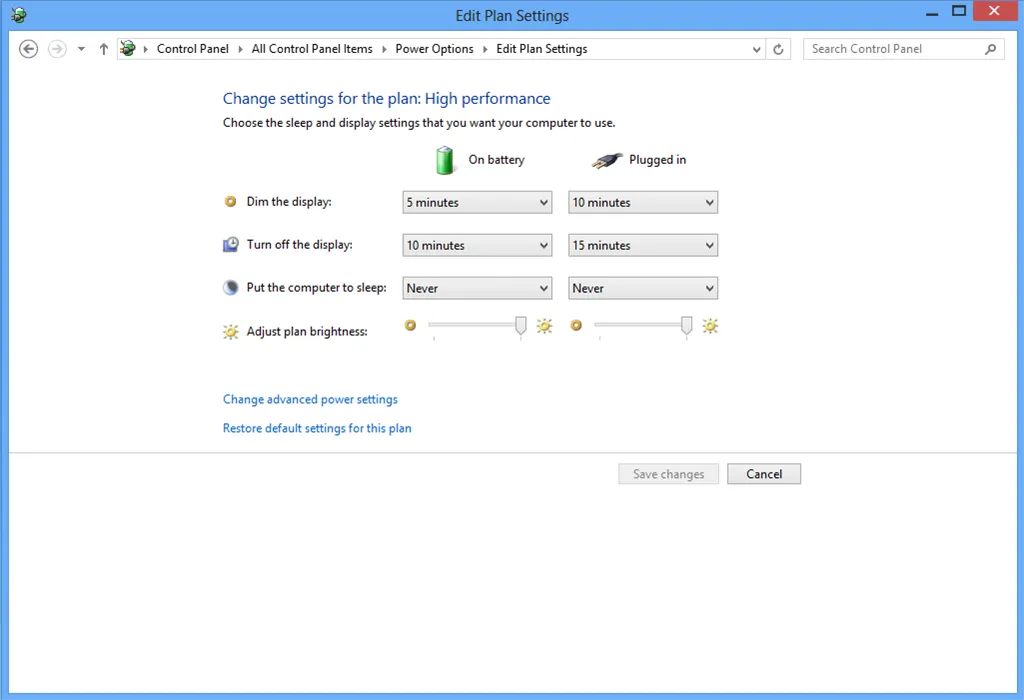This screenshot has height=700, width=1024.
Task: Expand the recent locations dropdown arrow
Action: coord(81,49)
